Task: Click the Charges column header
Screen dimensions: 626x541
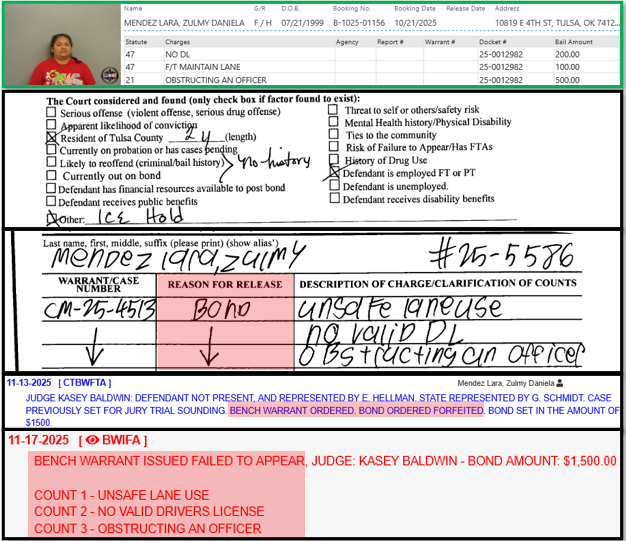Action: (178, 42)
